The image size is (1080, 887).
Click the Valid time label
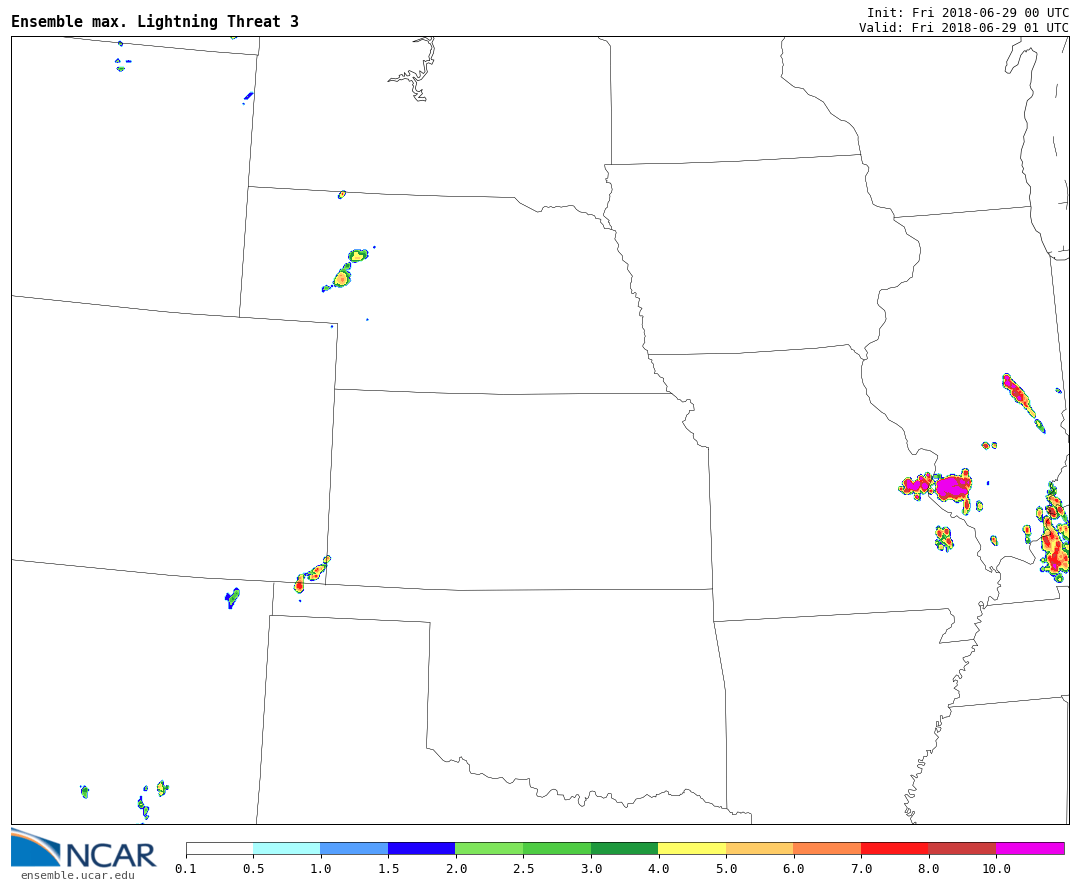963,27
